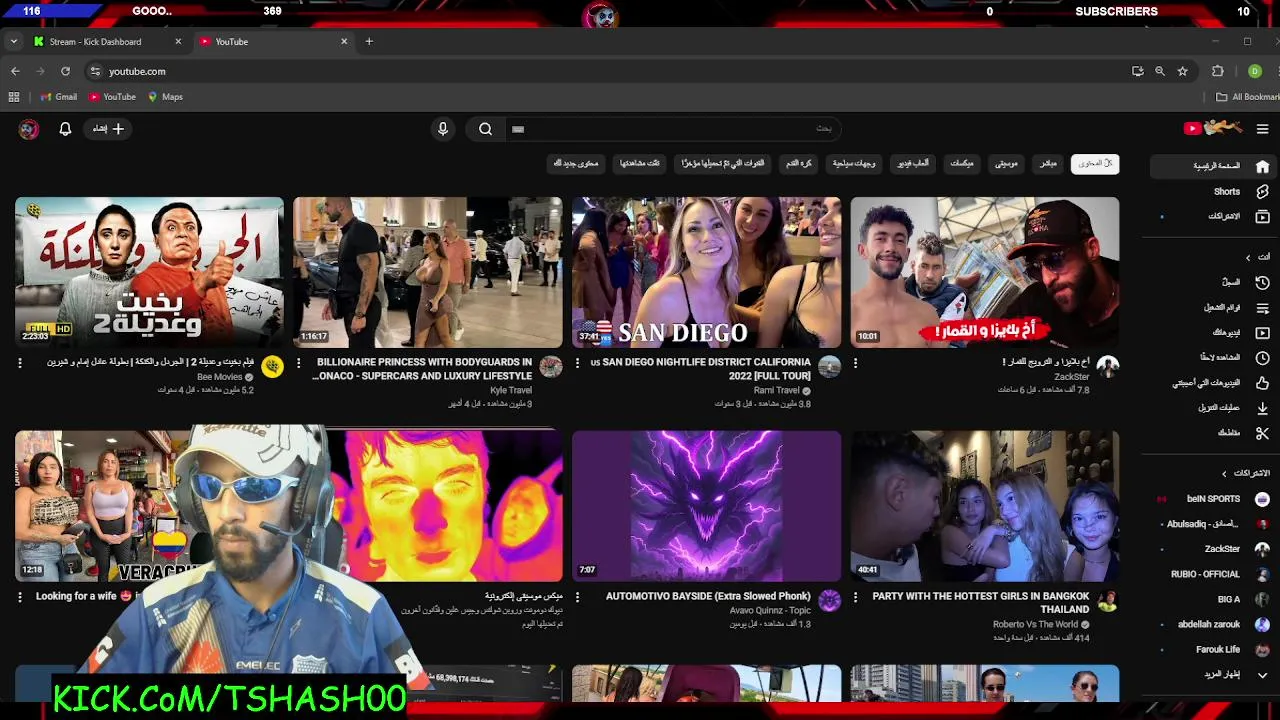Click PARTY WITH THE HOTTEST GIRLS IN BANGKOK title
The width and height of the screenshot is (1280, 720).
point(981,602)
